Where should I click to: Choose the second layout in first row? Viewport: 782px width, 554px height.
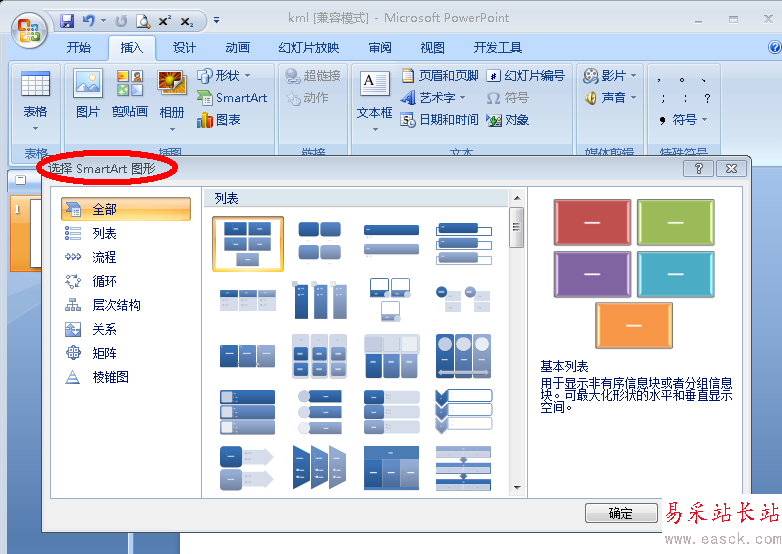(320, 244)
